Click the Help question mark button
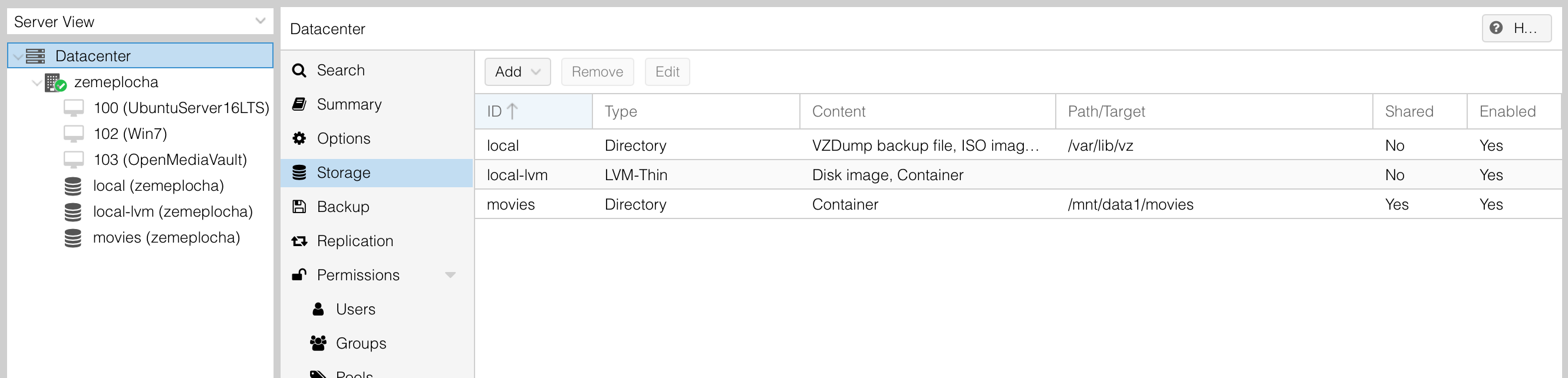The height and width of the screenshot is (378, 1568). pyautogui.click(x=1516, y=28)
